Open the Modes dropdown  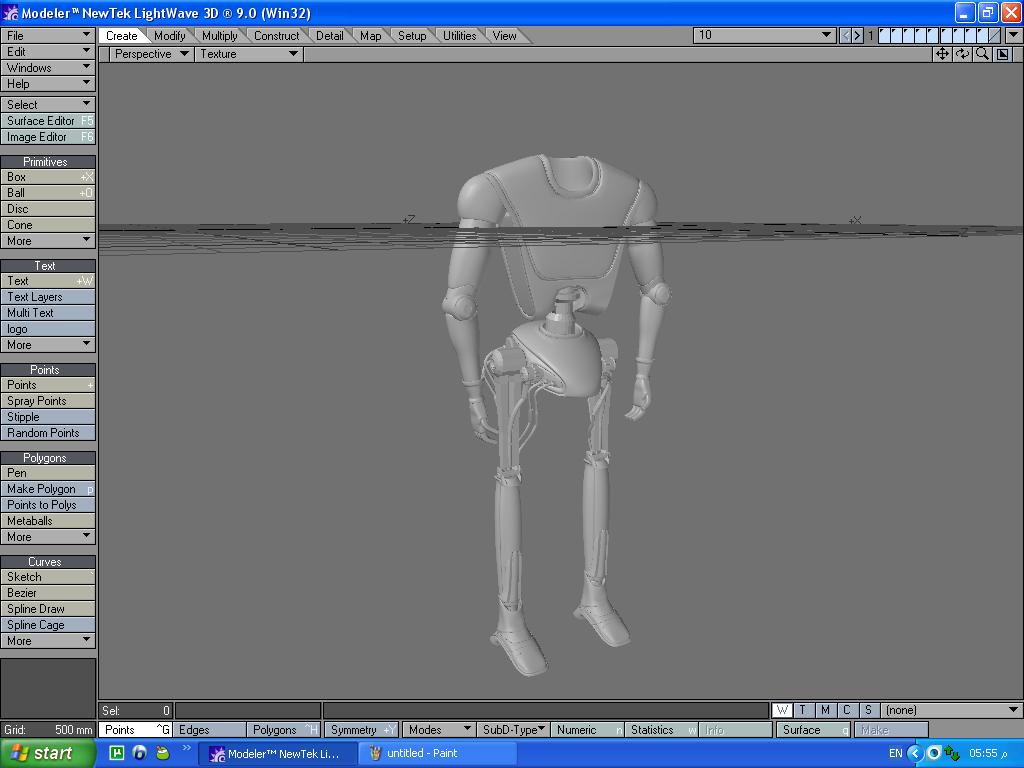tap(438, 729)
